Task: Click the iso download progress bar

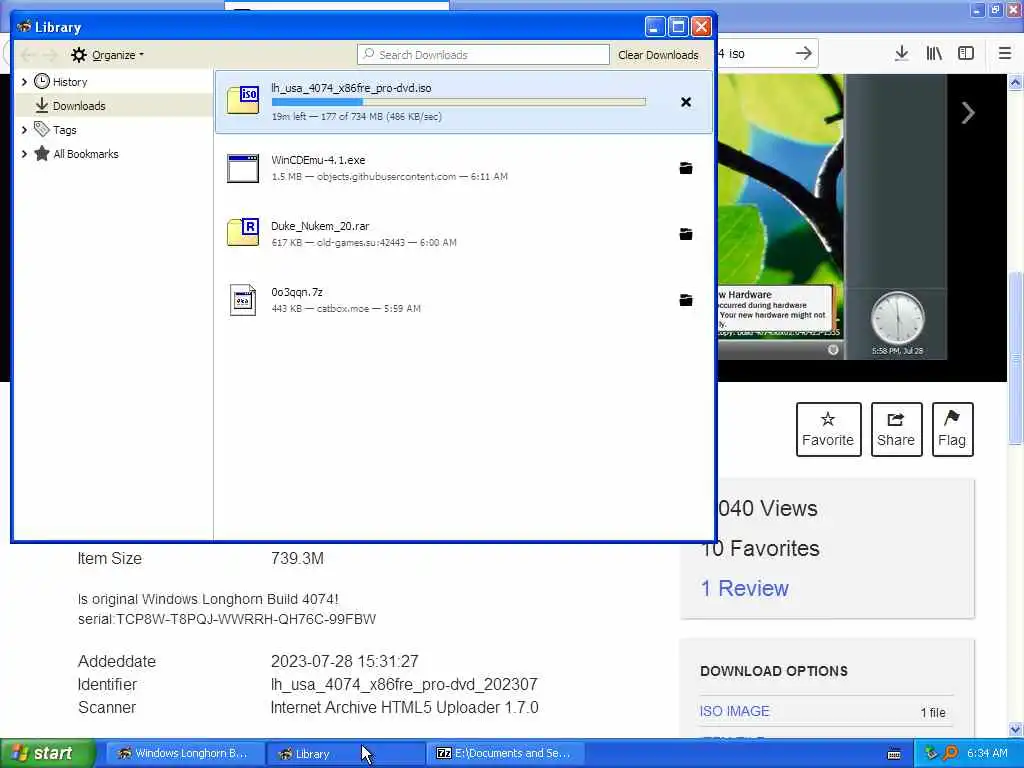Action: (x=458, y=102)
